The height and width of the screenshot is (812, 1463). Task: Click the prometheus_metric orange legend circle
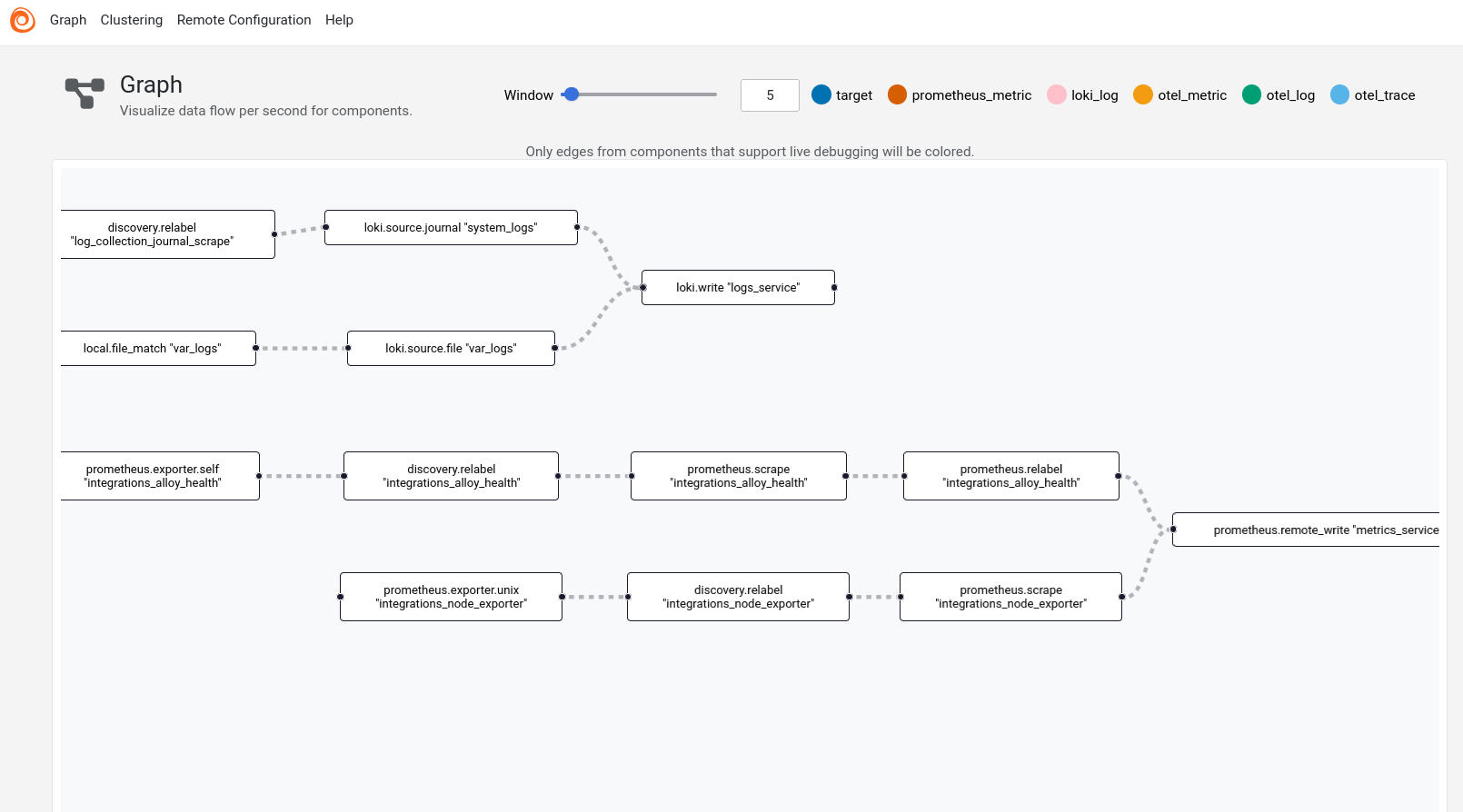tap(897, 95)
